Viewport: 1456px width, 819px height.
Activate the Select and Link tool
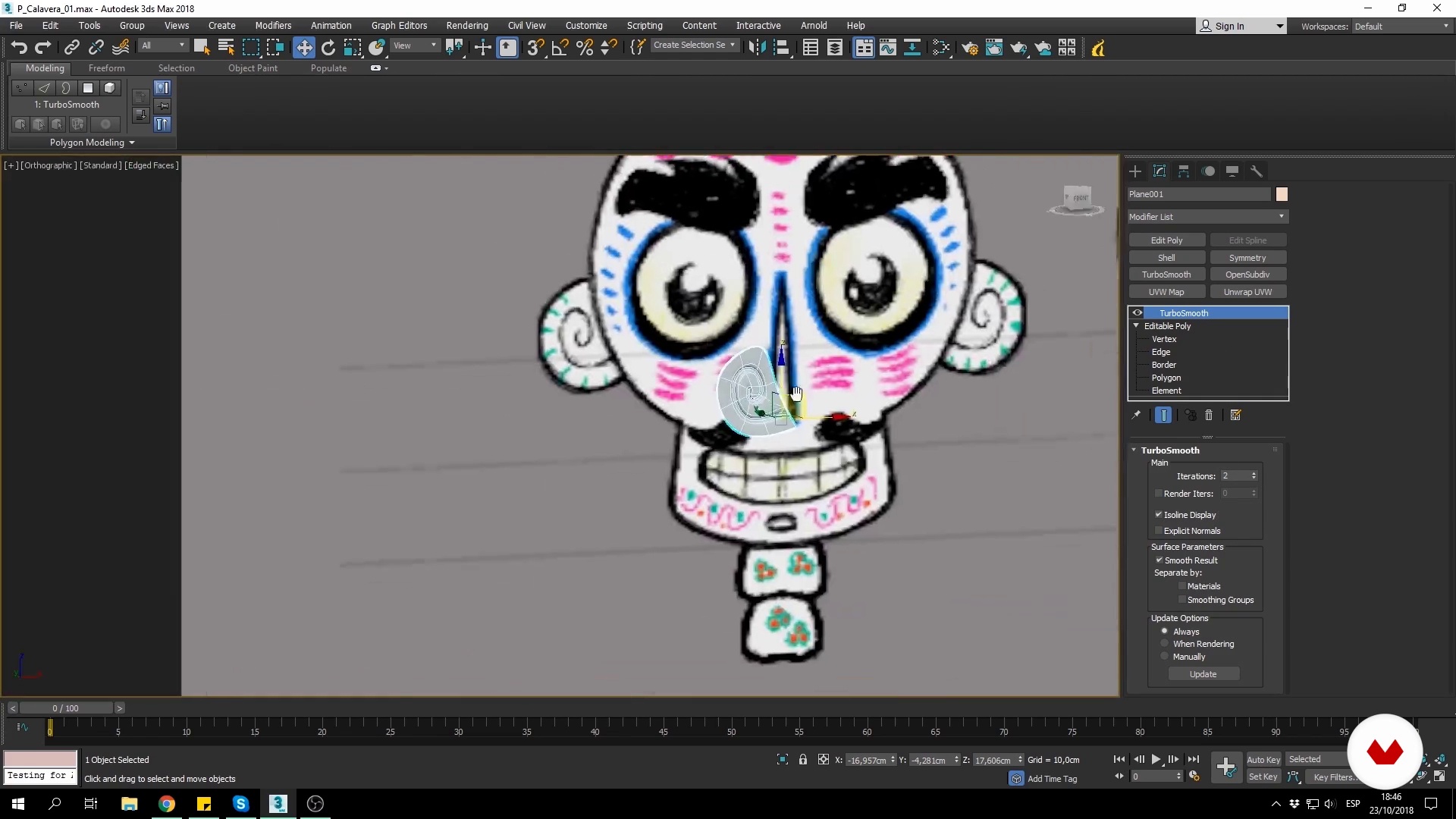pyautogui.click(x=71, y=48)
